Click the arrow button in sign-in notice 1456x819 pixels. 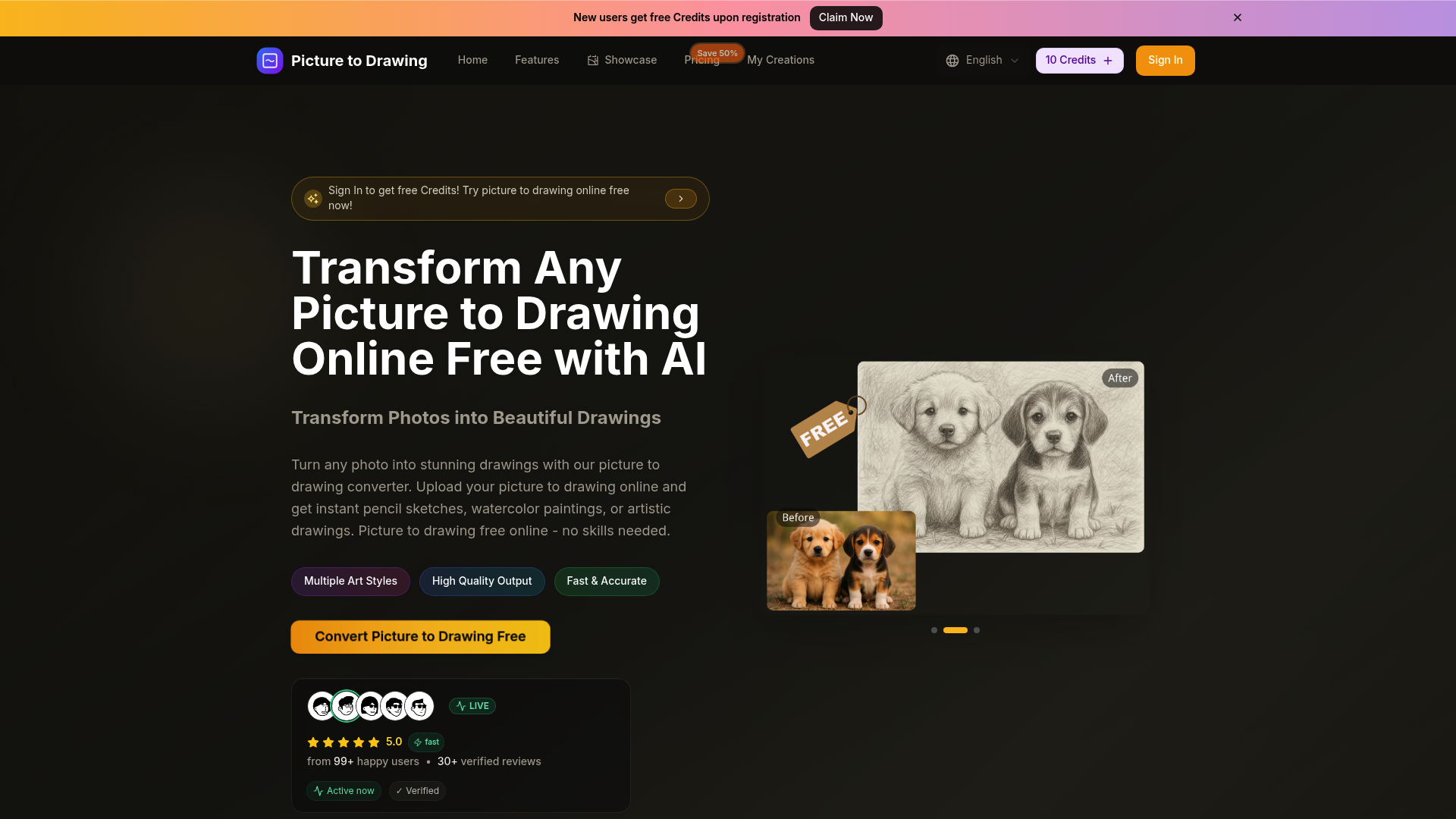pos(681,199)
